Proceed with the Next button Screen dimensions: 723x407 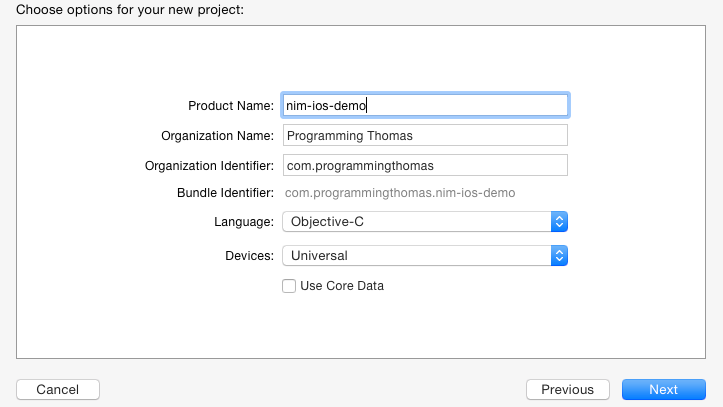click(664, 389)
